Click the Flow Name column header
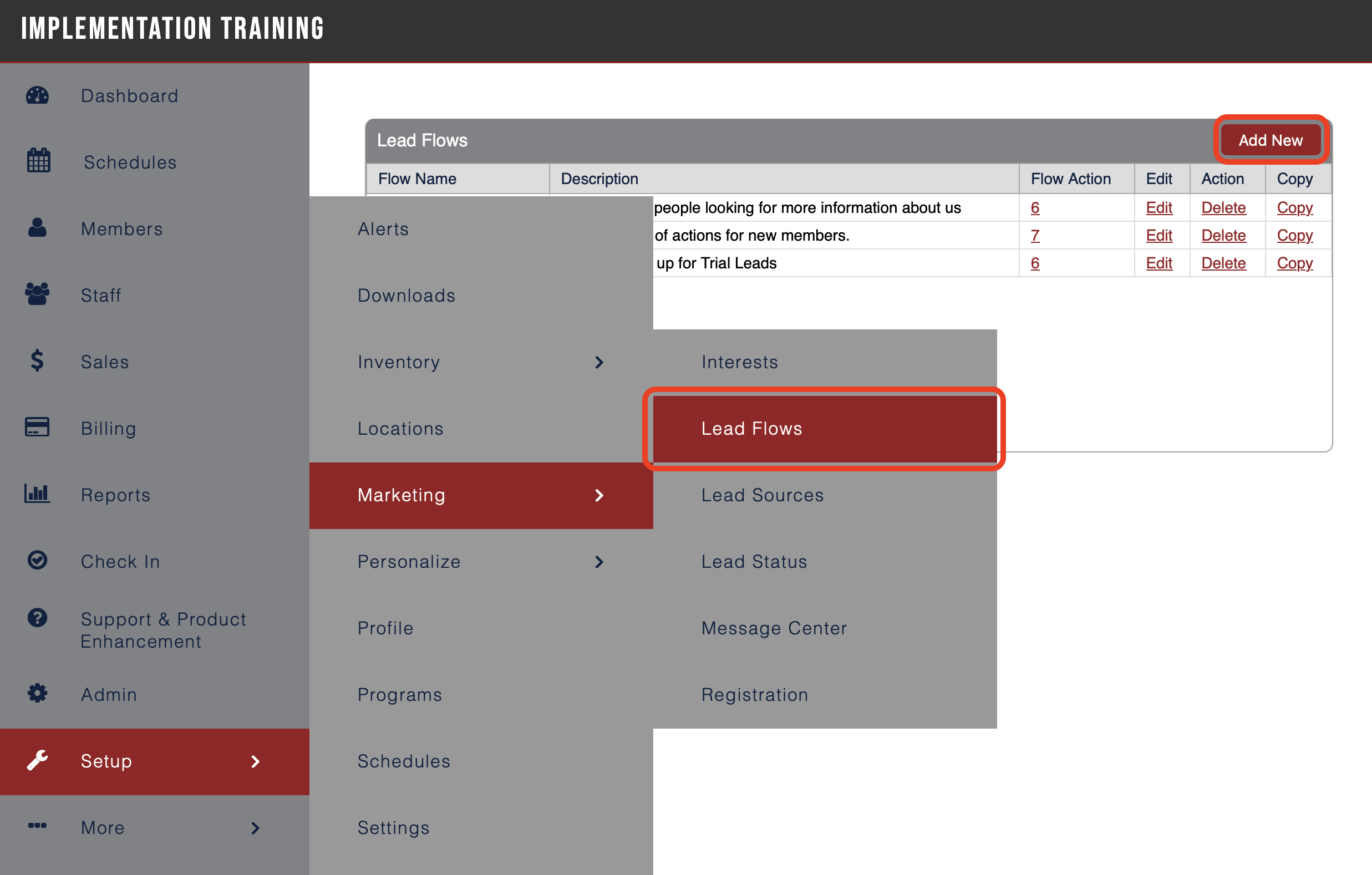Screen dimensions: 1372x875 pyautogui.click(x=416, y=179)
